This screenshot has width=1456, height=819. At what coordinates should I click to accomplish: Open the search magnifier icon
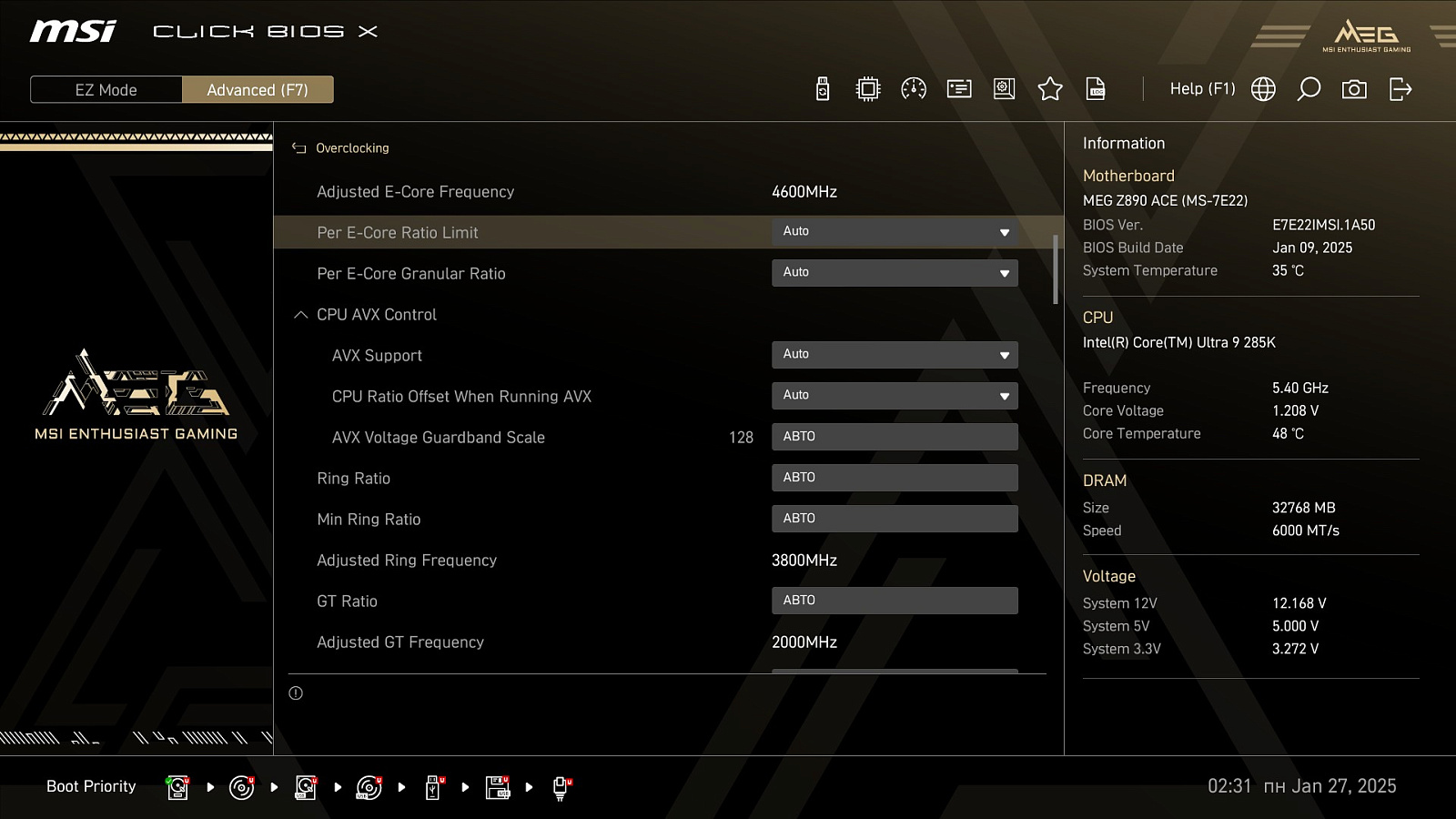point(1309,89)
